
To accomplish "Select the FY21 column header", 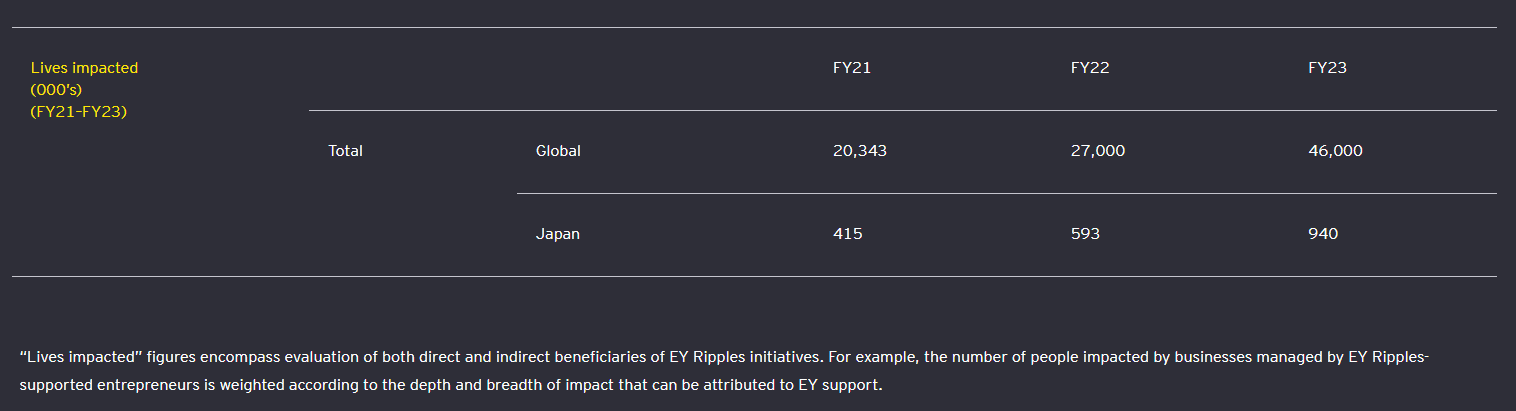I will [851, 68].
